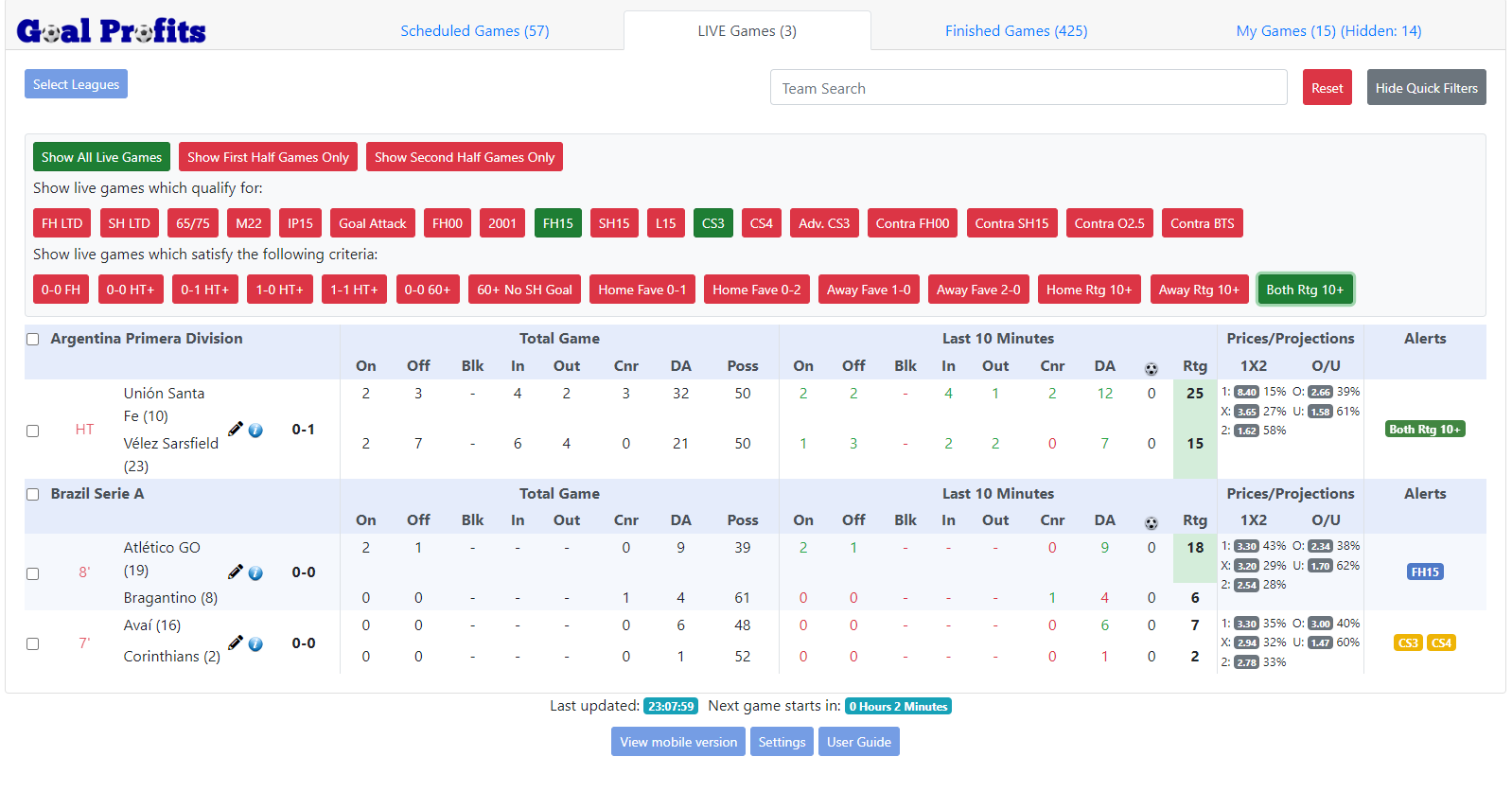Click Hide Quick Filters button
Viewport: 1512px width, 792px height.
pos(1427,88)
